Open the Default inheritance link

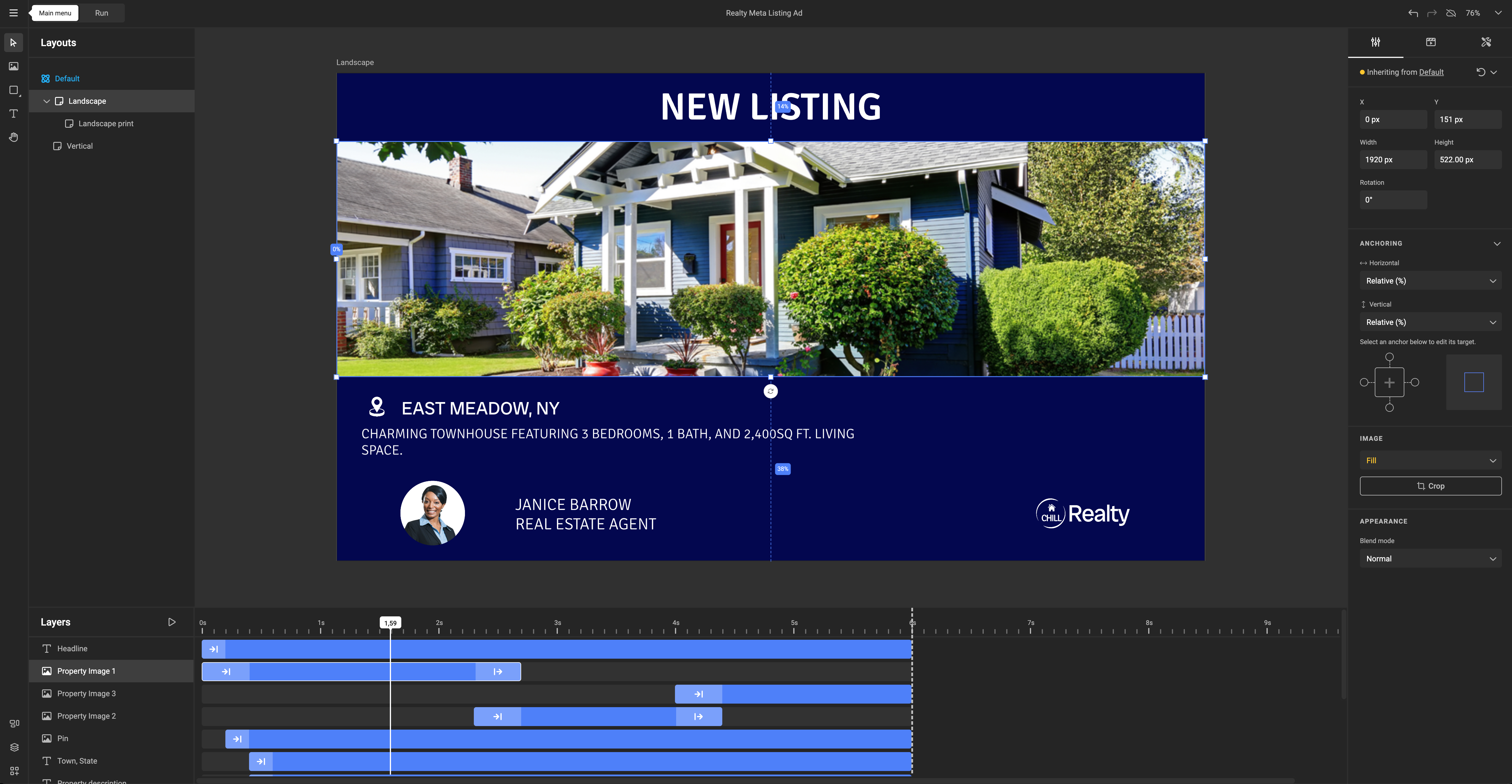pos(1431,72)
